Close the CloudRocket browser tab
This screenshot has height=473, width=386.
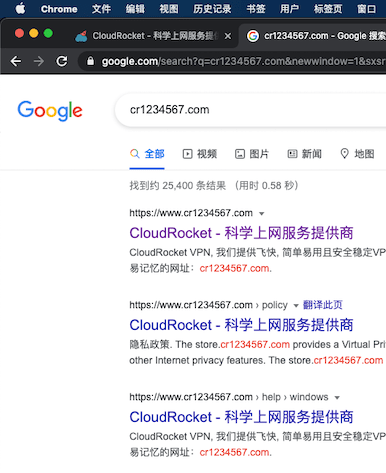pyautogui.click(x=228, y=36)
